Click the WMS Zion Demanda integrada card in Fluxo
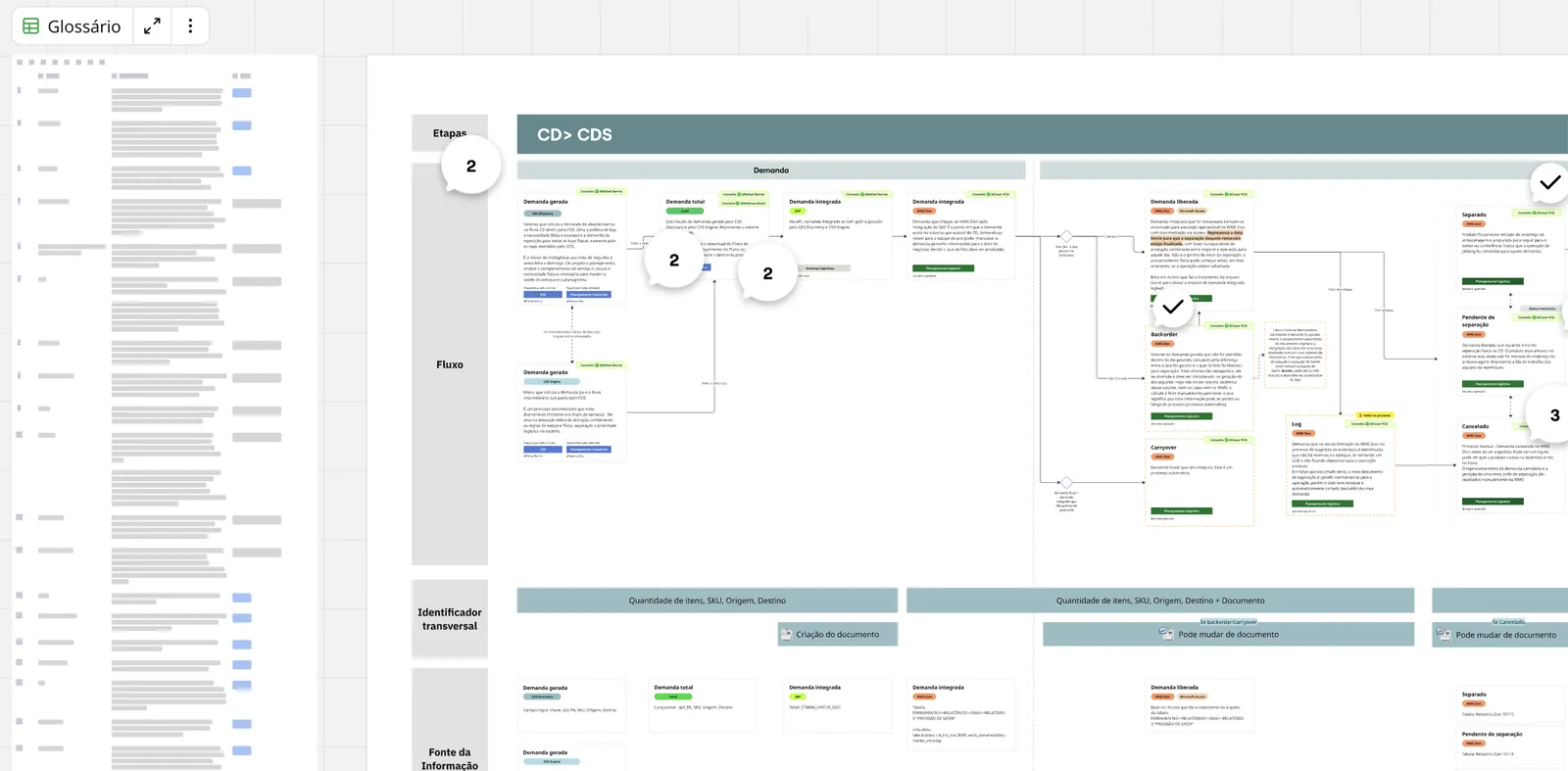This screenshot has height=771, width=1568. [960, 236]
